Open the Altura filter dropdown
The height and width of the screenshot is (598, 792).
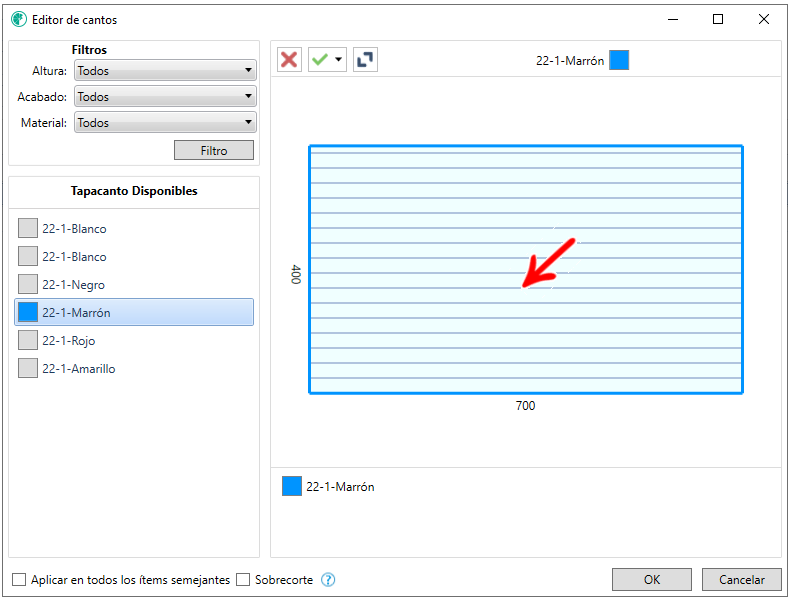coord(165,70)
